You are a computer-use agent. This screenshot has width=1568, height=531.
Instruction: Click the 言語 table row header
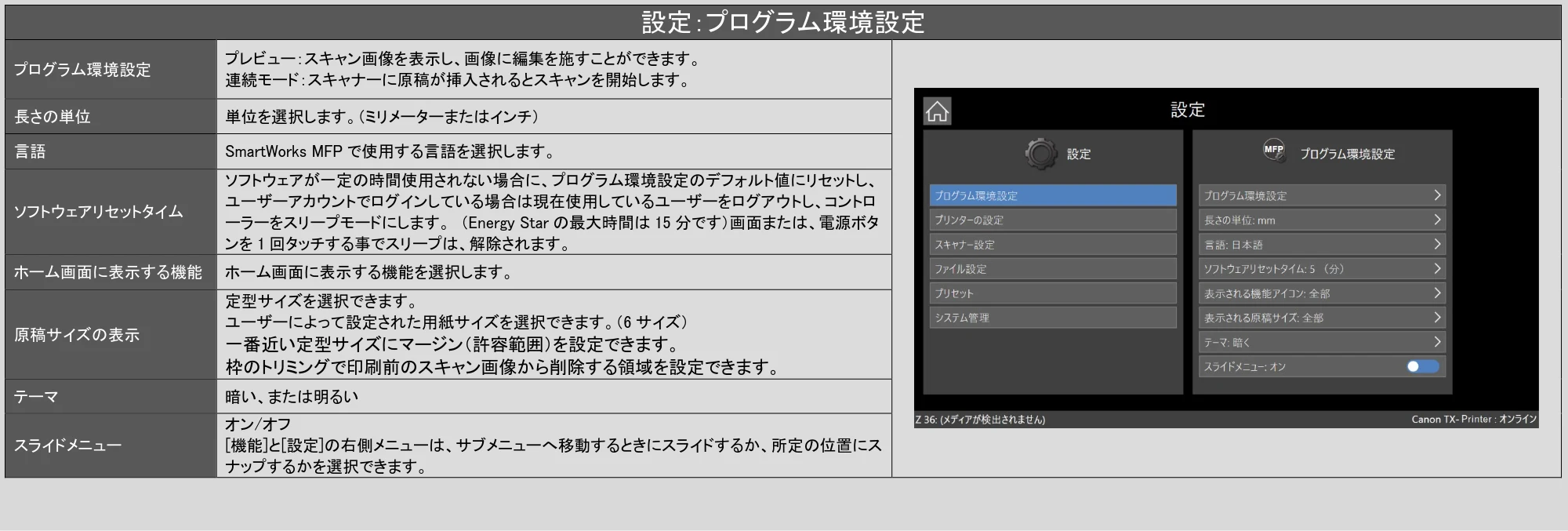[x=30, y=151]
